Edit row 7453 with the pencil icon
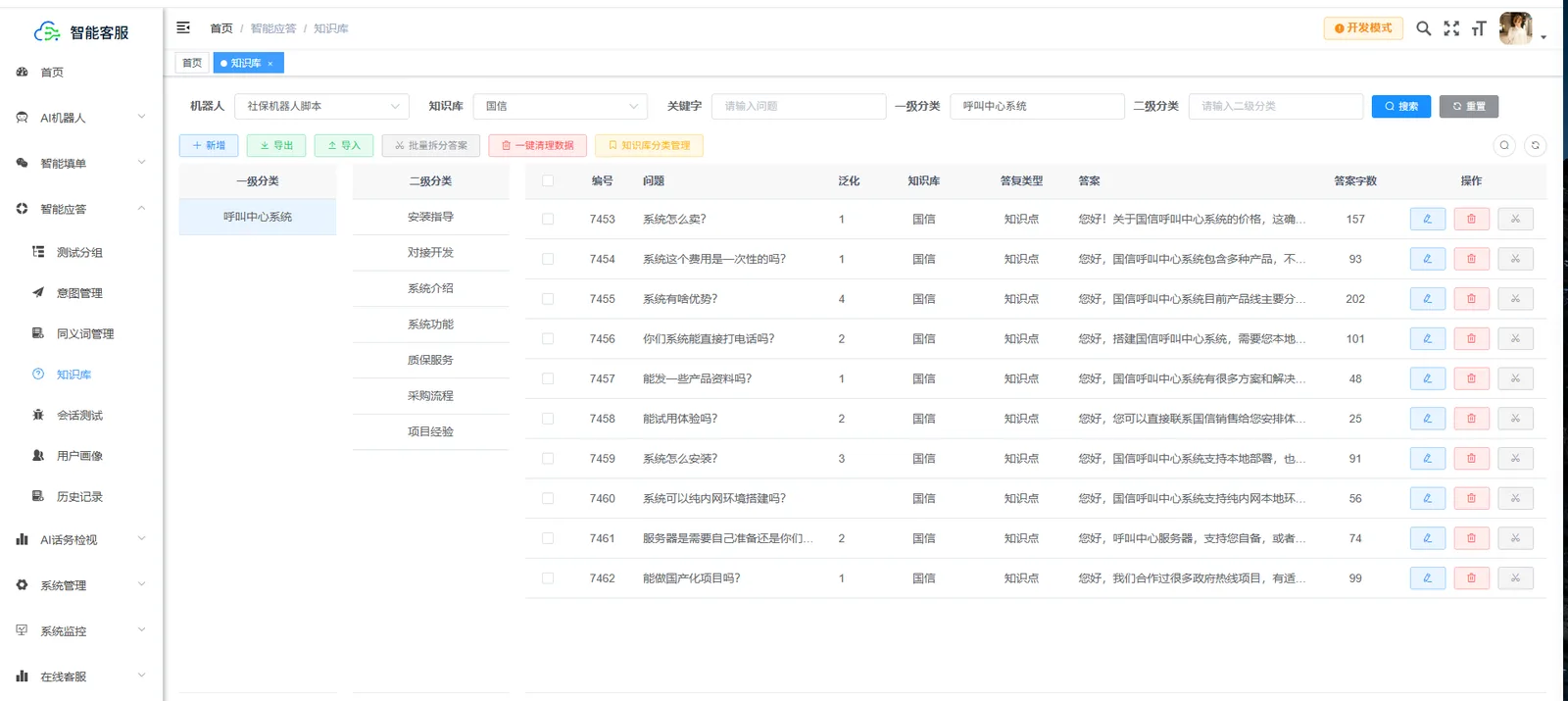1568x701 pixels. click(x=1427, y=220)
